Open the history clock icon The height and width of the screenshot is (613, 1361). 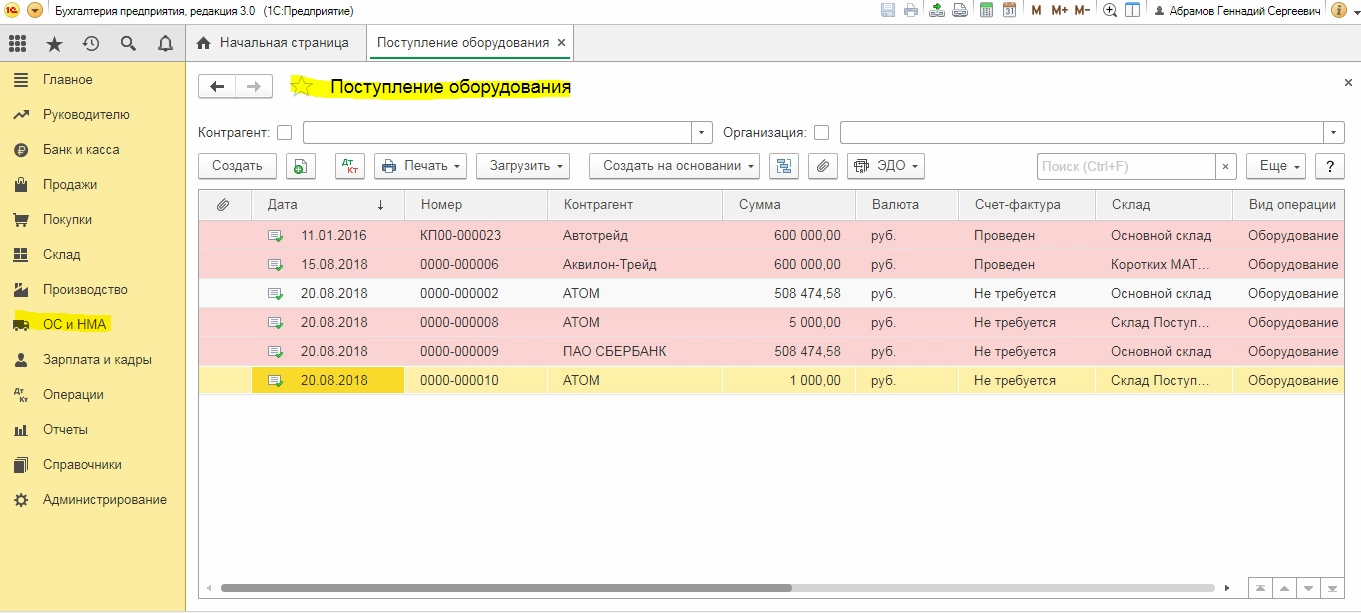point(91,43)
